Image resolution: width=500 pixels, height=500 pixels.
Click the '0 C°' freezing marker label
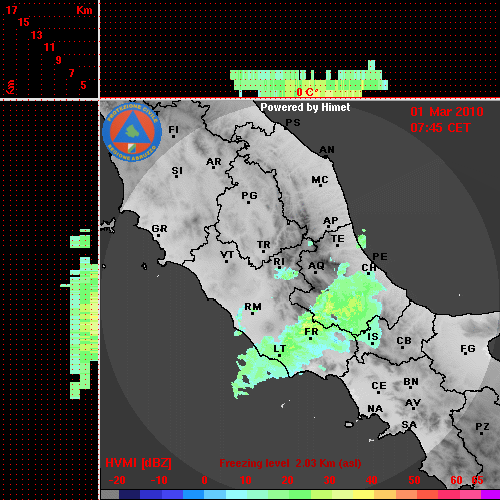tap(307, 92)
